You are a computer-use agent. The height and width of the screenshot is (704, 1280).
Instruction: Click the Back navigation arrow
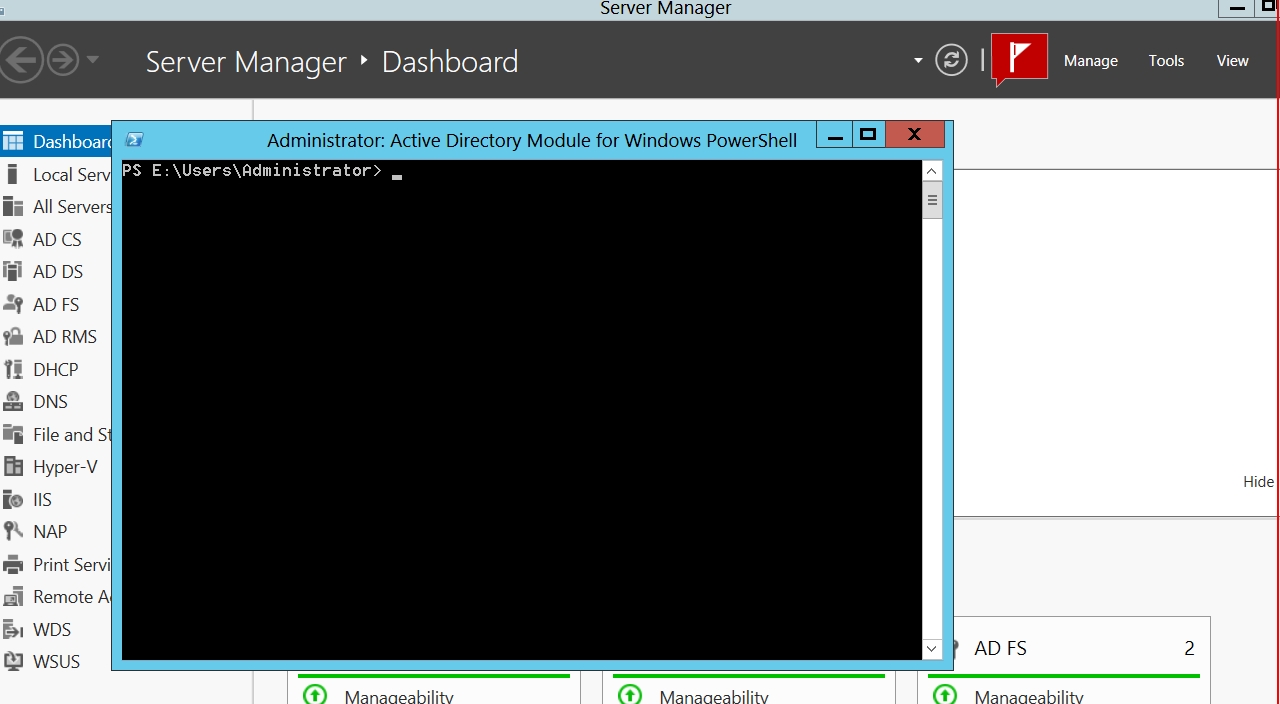click(20, 60)
